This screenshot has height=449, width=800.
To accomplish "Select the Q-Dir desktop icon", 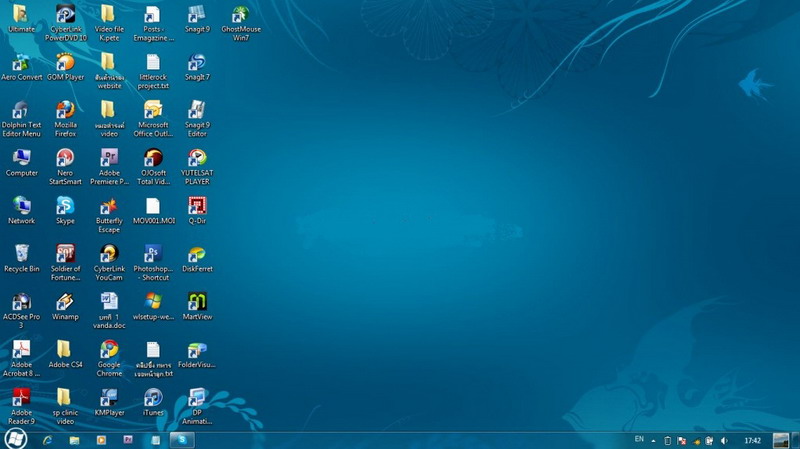I will click(197, 210).
